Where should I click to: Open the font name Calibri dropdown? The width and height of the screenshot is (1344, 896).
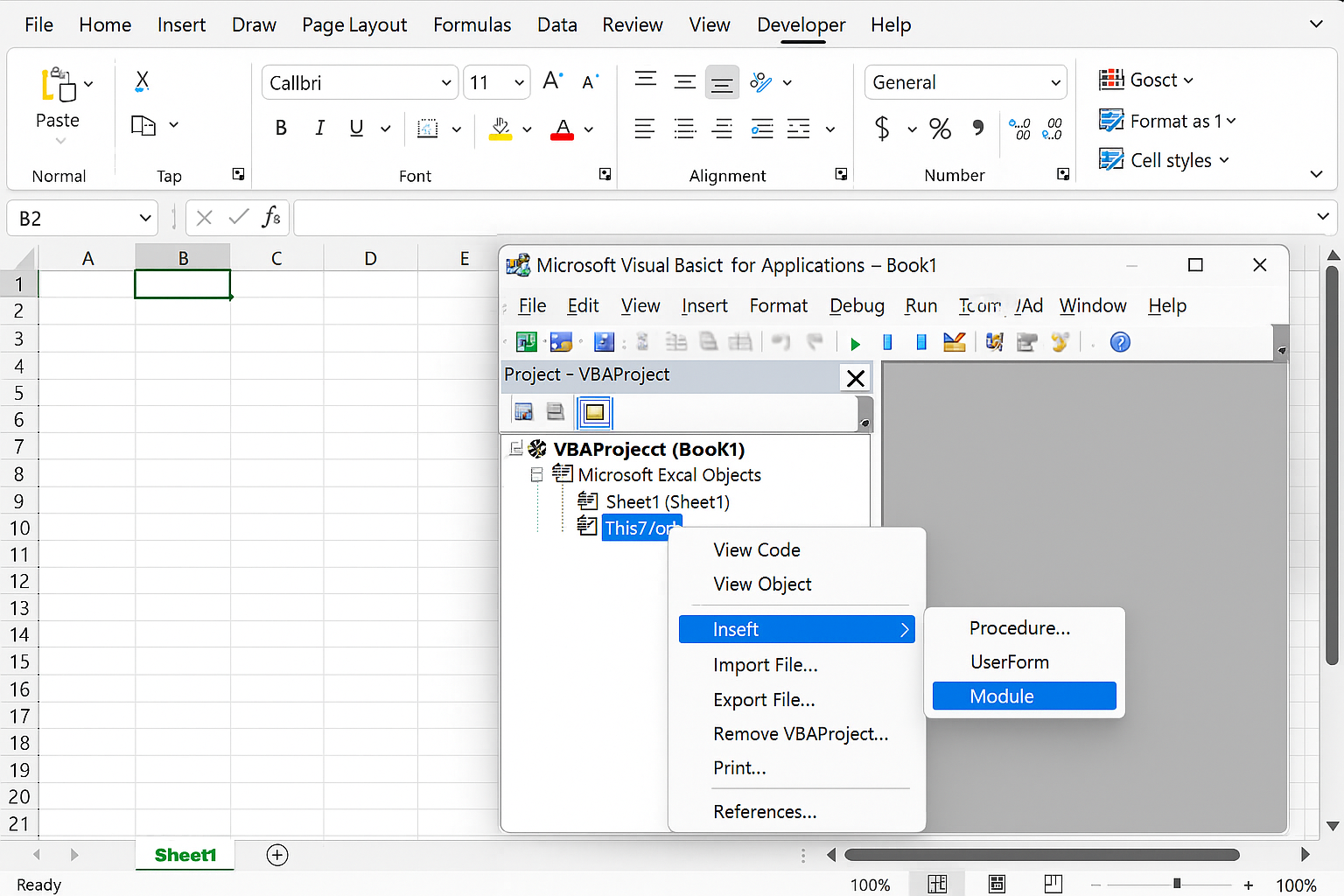pyautogui.click(x=446, y=83)
